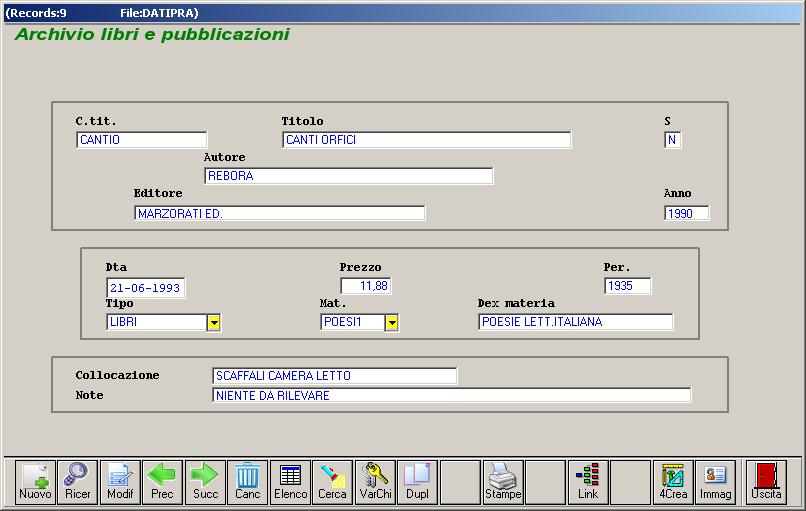Click the 'Editore' label
This screenshot has height=511, width=806.
[x=158, y=193]
